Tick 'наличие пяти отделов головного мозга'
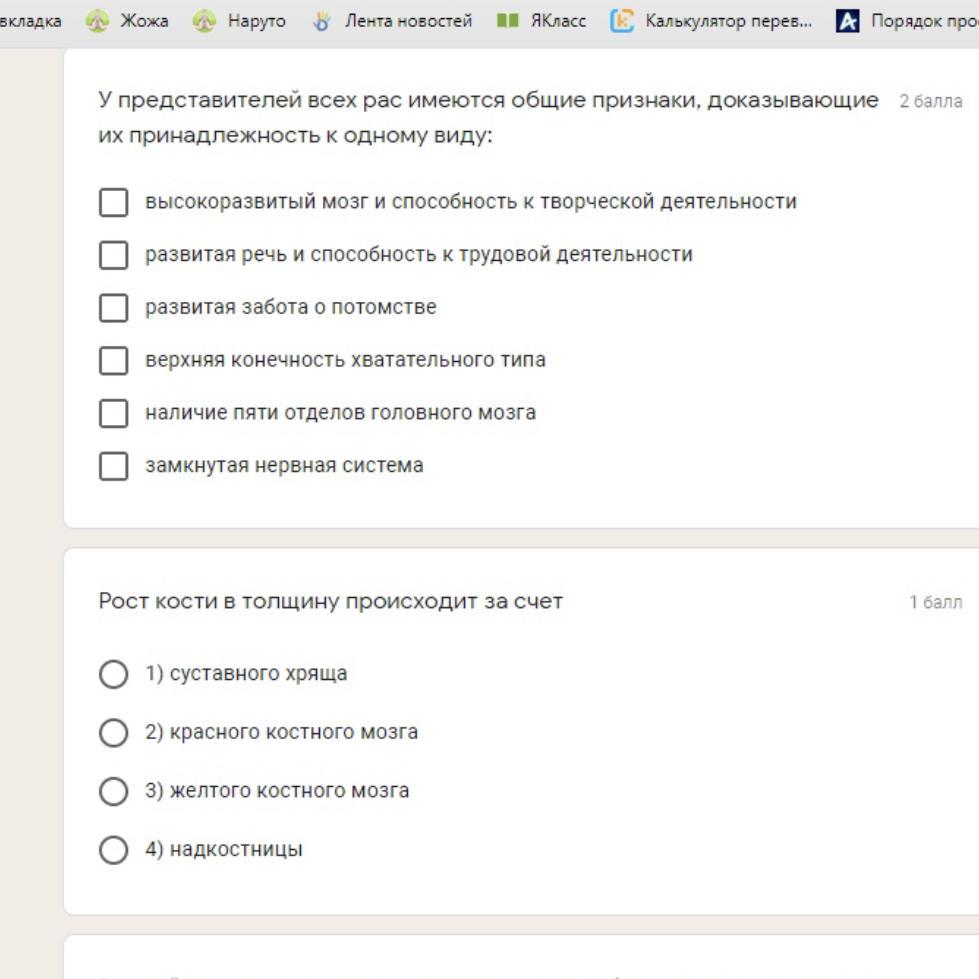The image size is (979, 979). (114, 413)
